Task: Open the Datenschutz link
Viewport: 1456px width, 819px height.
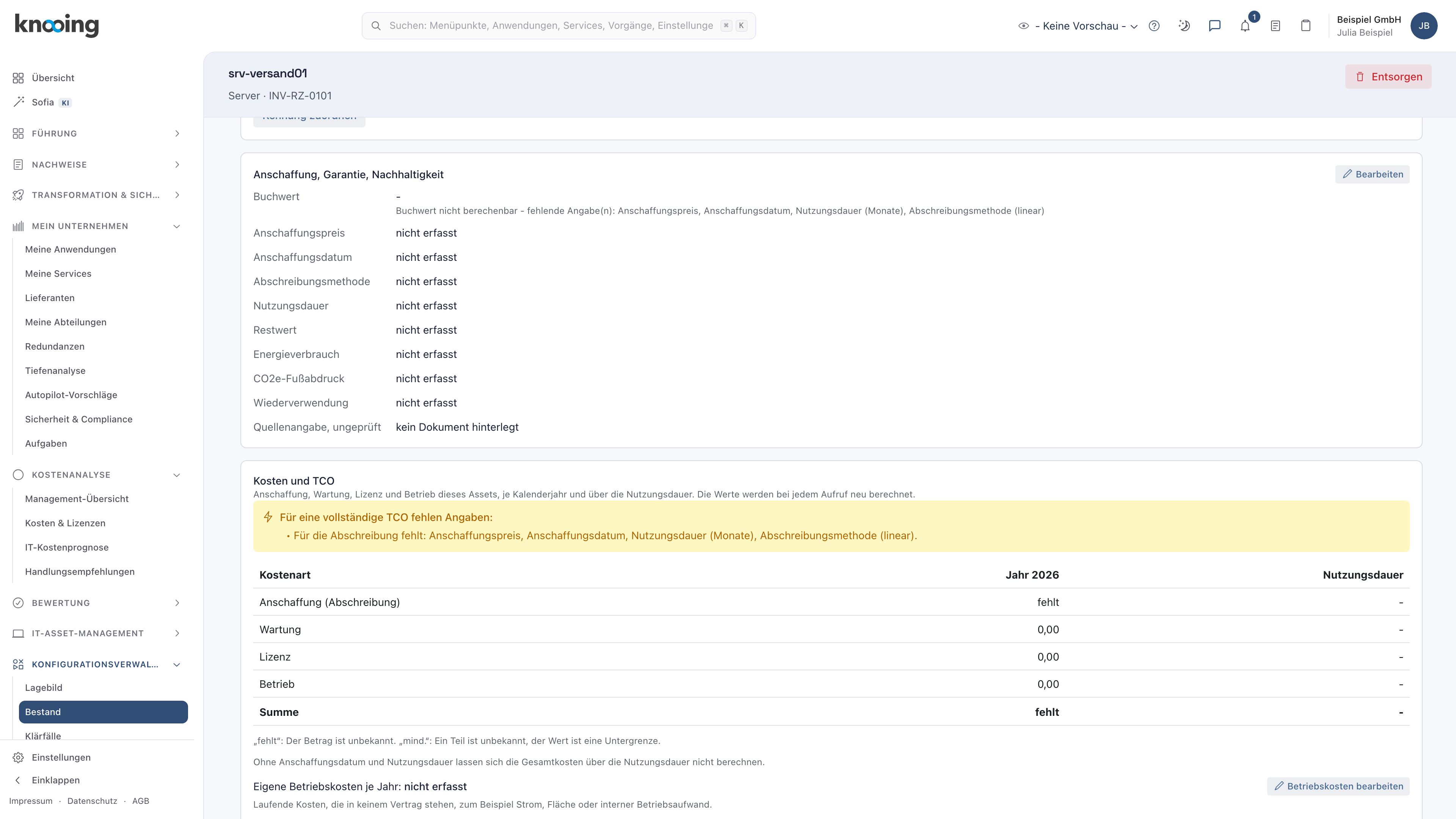Action: coord(92,801)
